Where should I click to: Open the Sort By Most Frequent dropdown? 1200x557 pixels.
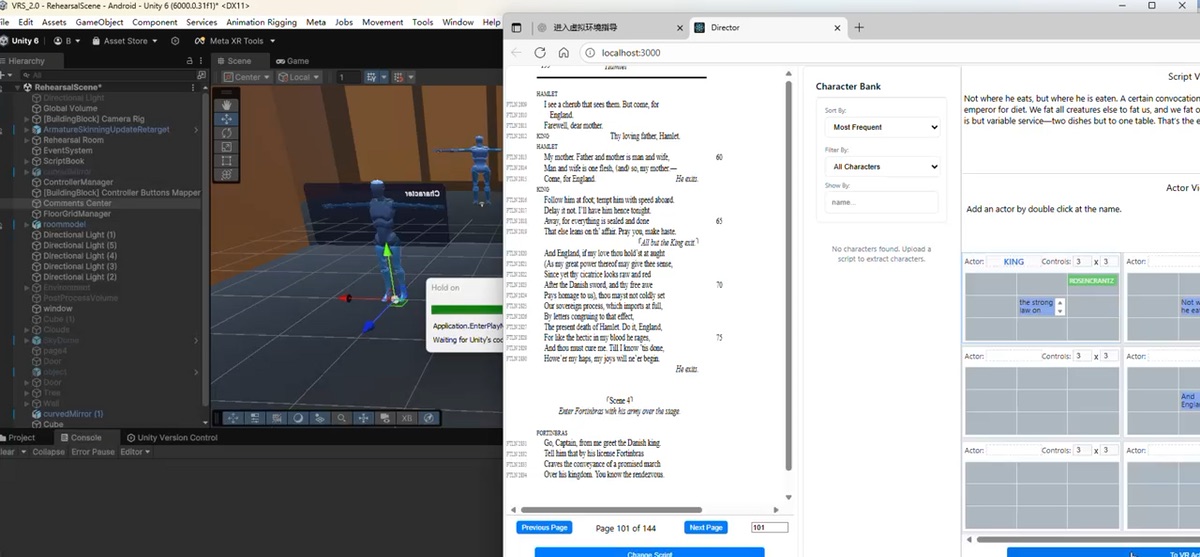[881, 127]
